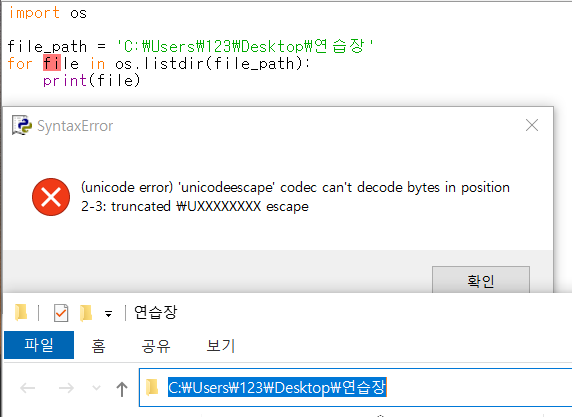This screenshot has width=572, height=417.
Task: Click folder icon in 연습장 window title bar
Action: (x=22, y=313)
